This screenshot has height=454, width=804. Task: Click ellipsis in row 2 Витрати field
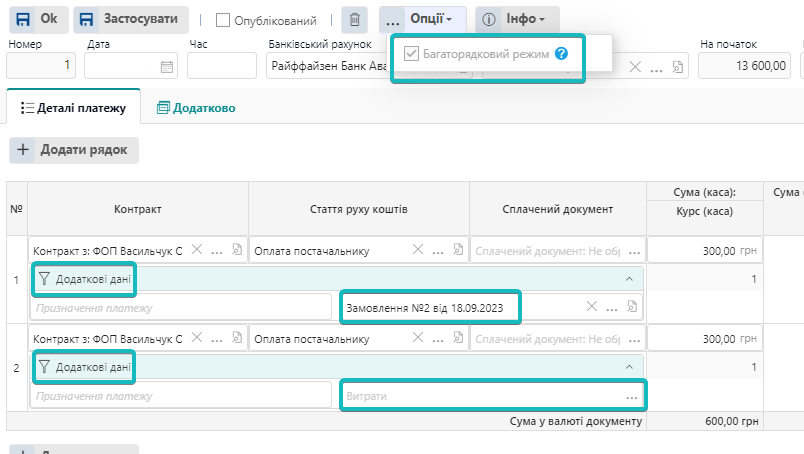632,397
